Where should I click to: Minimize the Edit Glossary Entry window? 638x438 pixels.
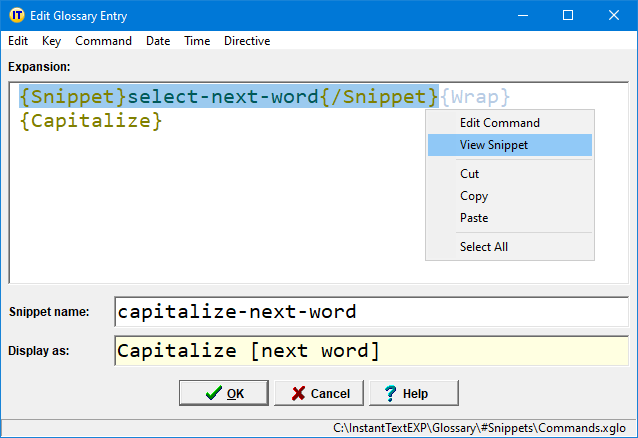point(523,15)
